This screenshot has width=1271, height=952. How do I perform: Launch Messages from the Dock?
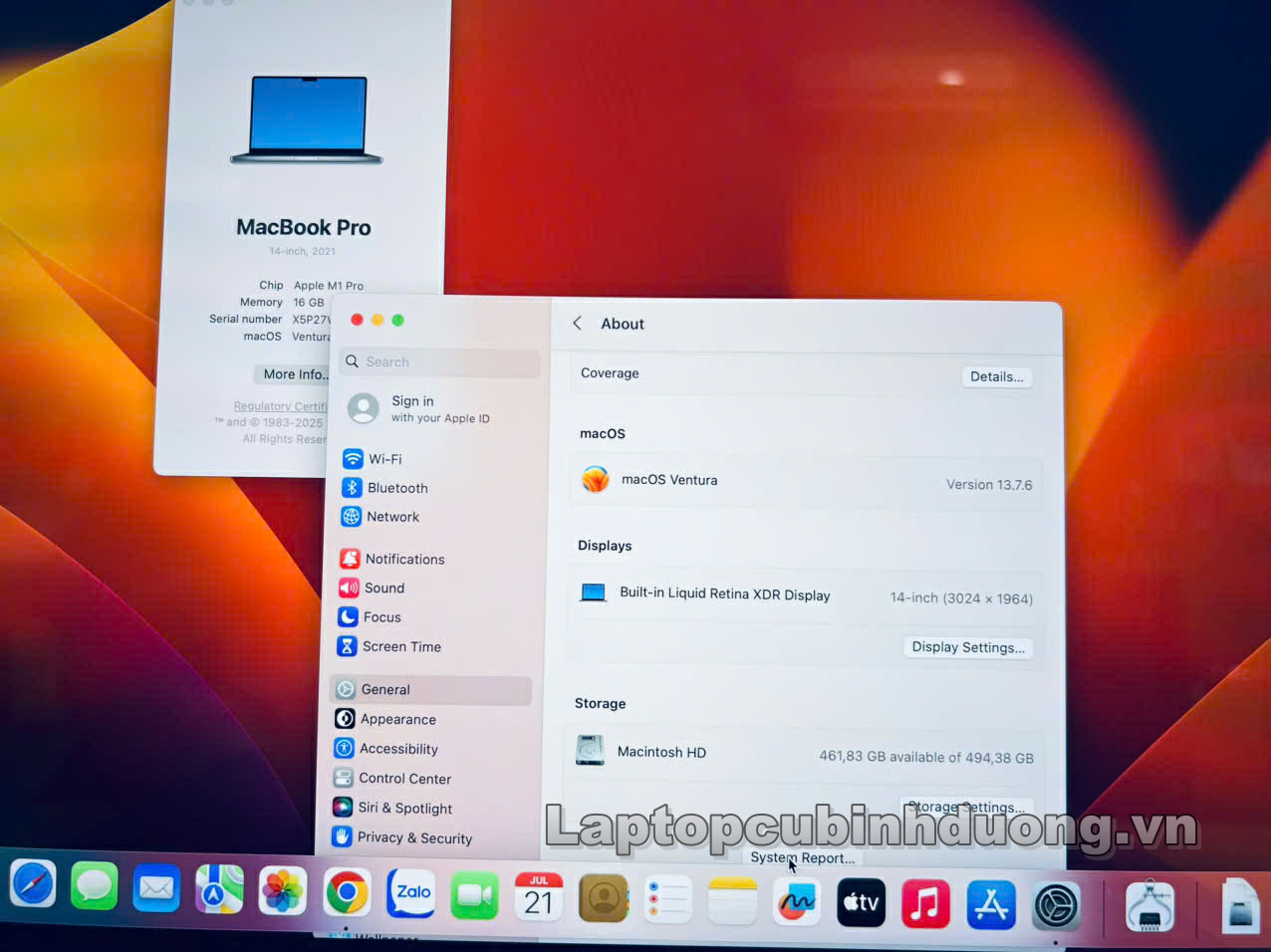95,885
